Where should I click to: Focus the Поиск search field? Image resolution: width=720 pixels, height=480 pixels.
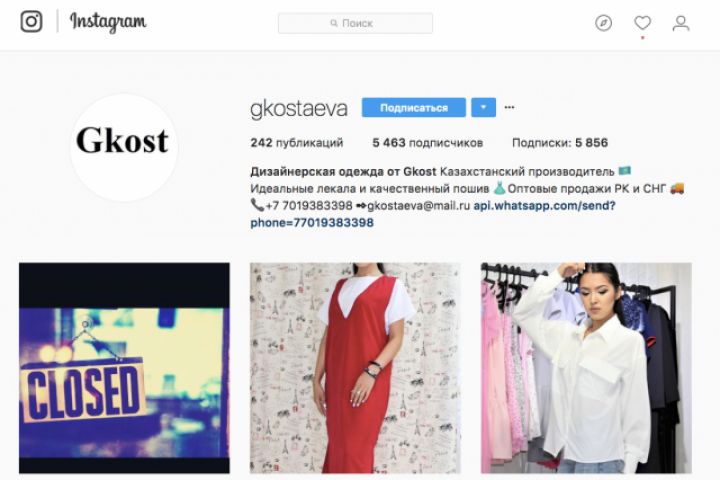[355, 23]
